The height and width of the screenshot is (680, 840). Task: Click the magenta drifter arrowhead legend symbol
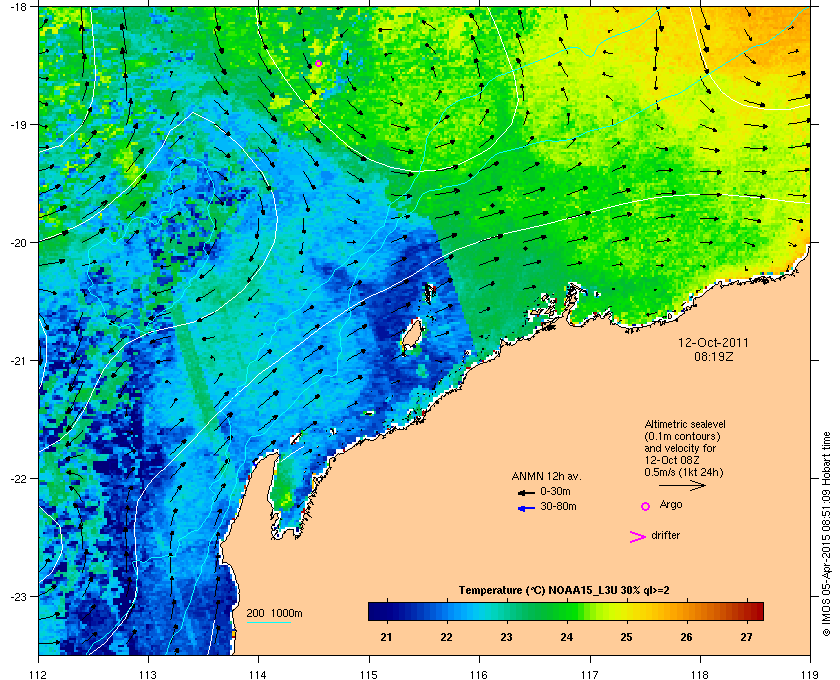click(638, 537)
